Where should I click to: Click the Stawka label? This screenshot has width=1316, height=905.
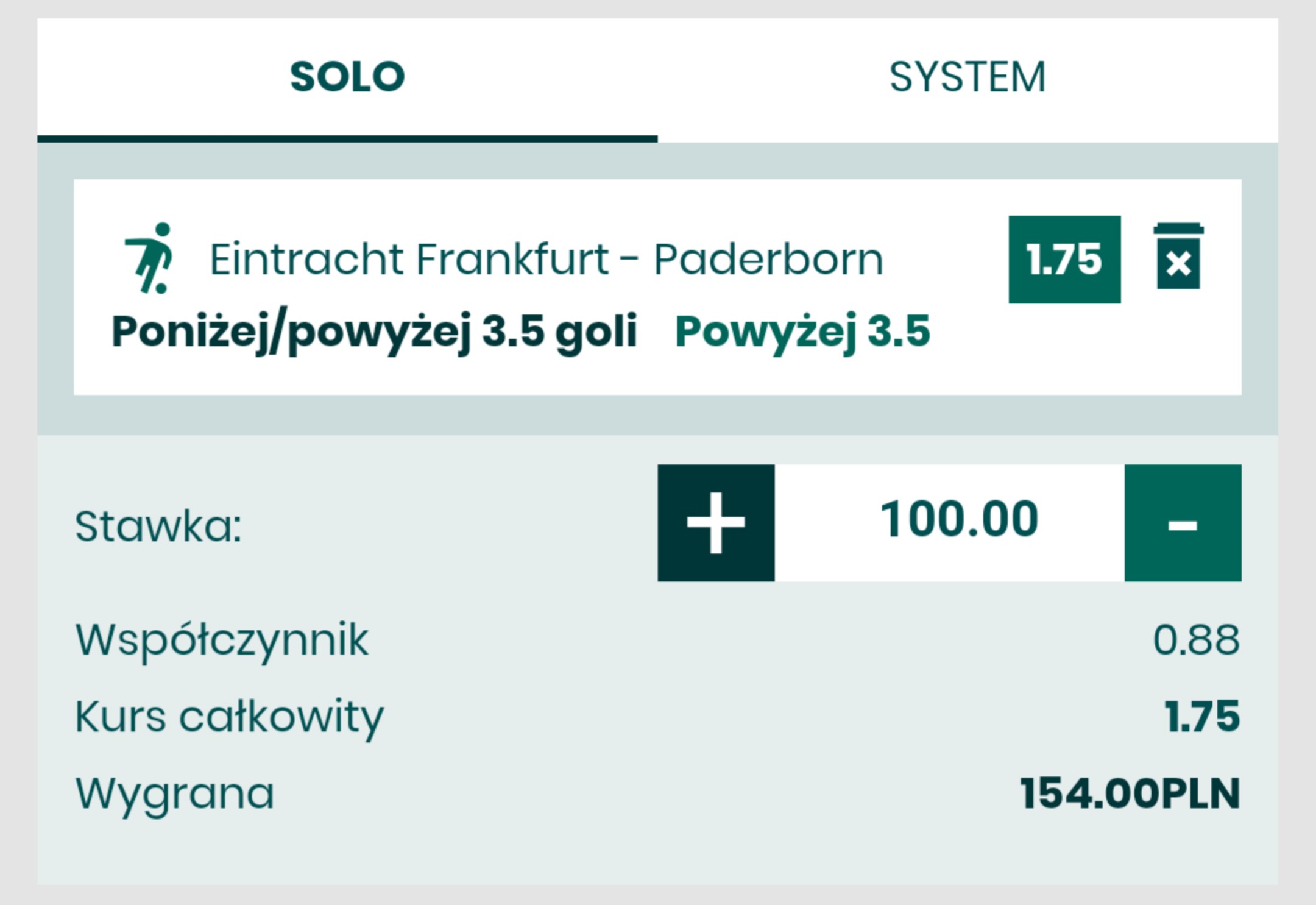158,527
